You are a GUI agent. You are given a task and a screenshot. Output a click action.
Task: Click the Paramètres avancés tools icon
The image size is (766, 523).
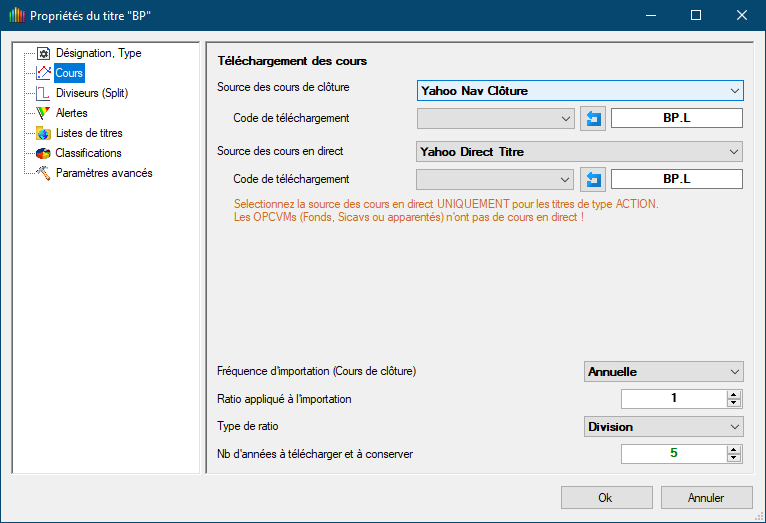[43, 173]
